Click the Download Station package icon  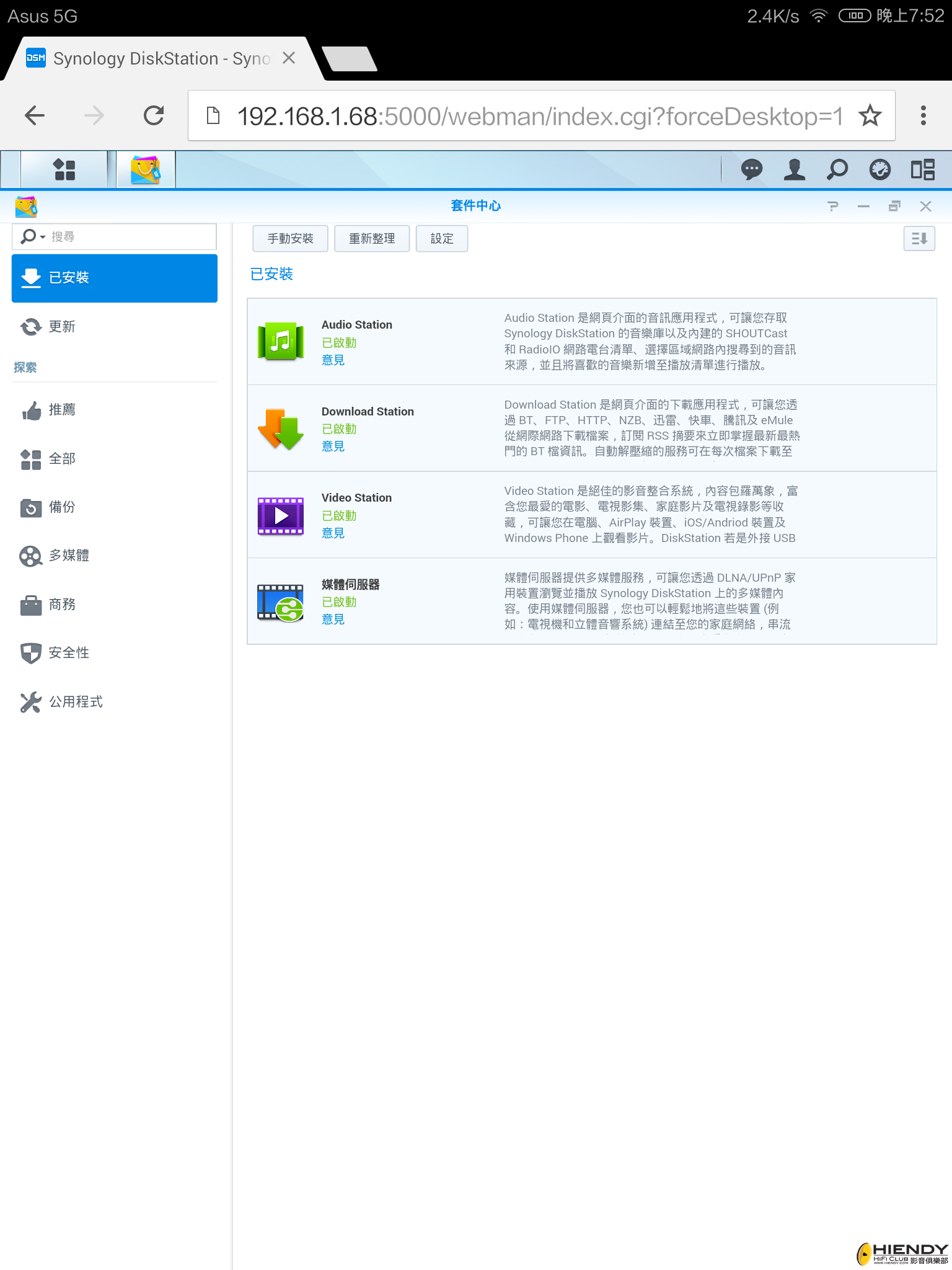[281, 428]
